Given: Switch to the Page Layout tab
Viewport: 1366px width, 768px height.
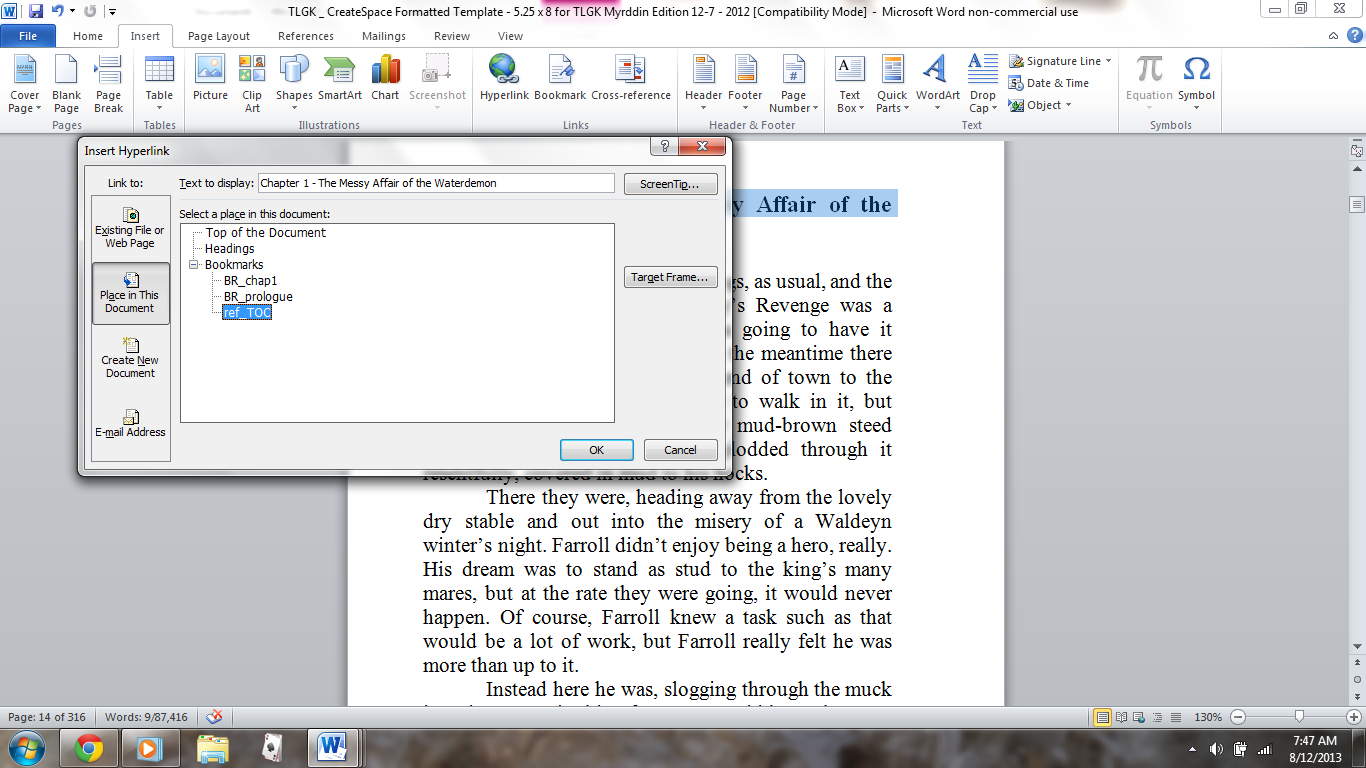Looking at the screenshot, I should click(219, 36).
